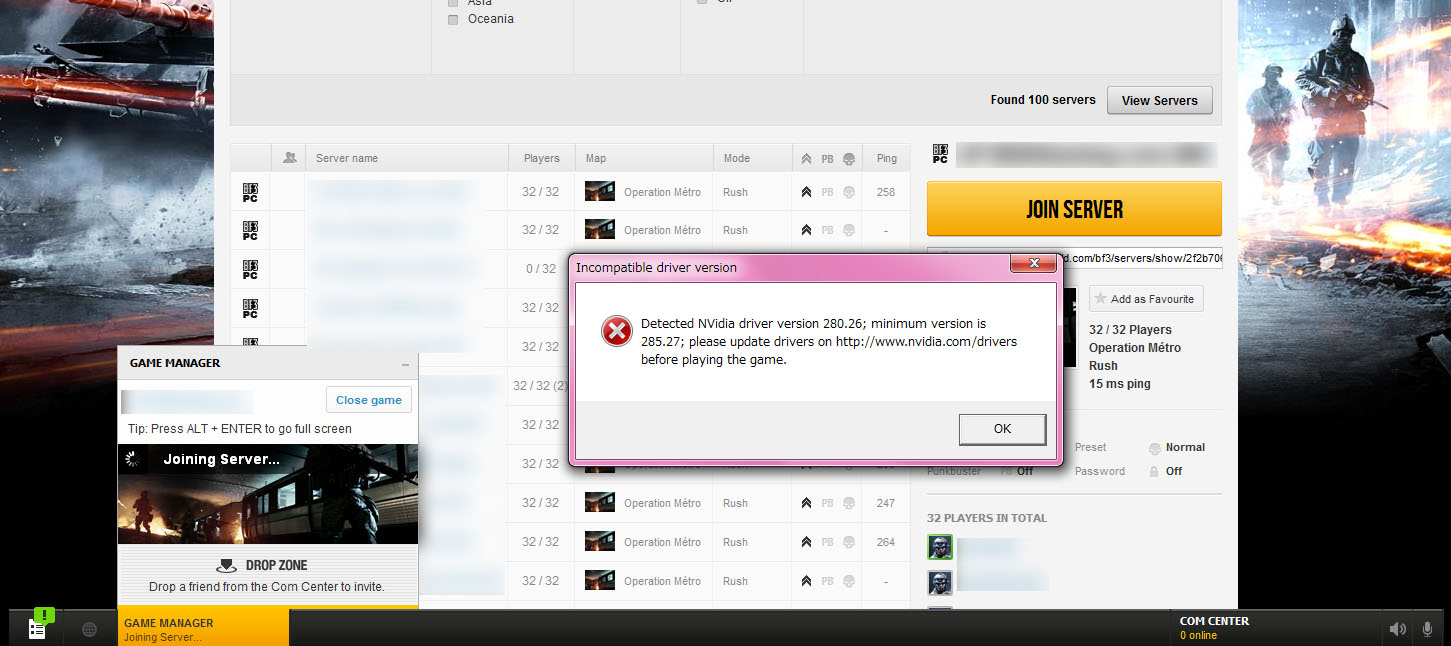The image size is (1451, 646).
Task: Open Operation Métro thumbnail in 258 ping row
Action: (x=600, y=192)
